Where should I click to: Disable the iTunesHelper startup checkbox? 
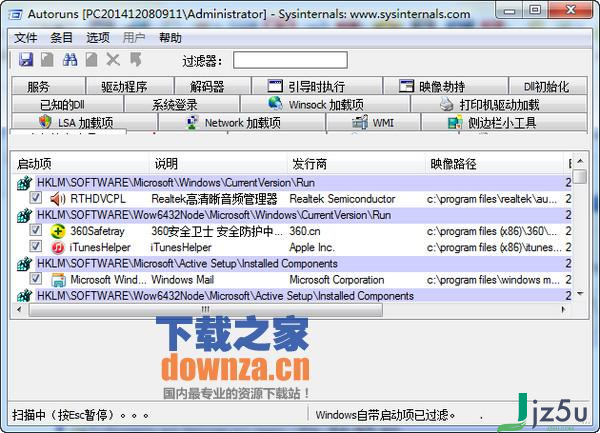[36, 246]
